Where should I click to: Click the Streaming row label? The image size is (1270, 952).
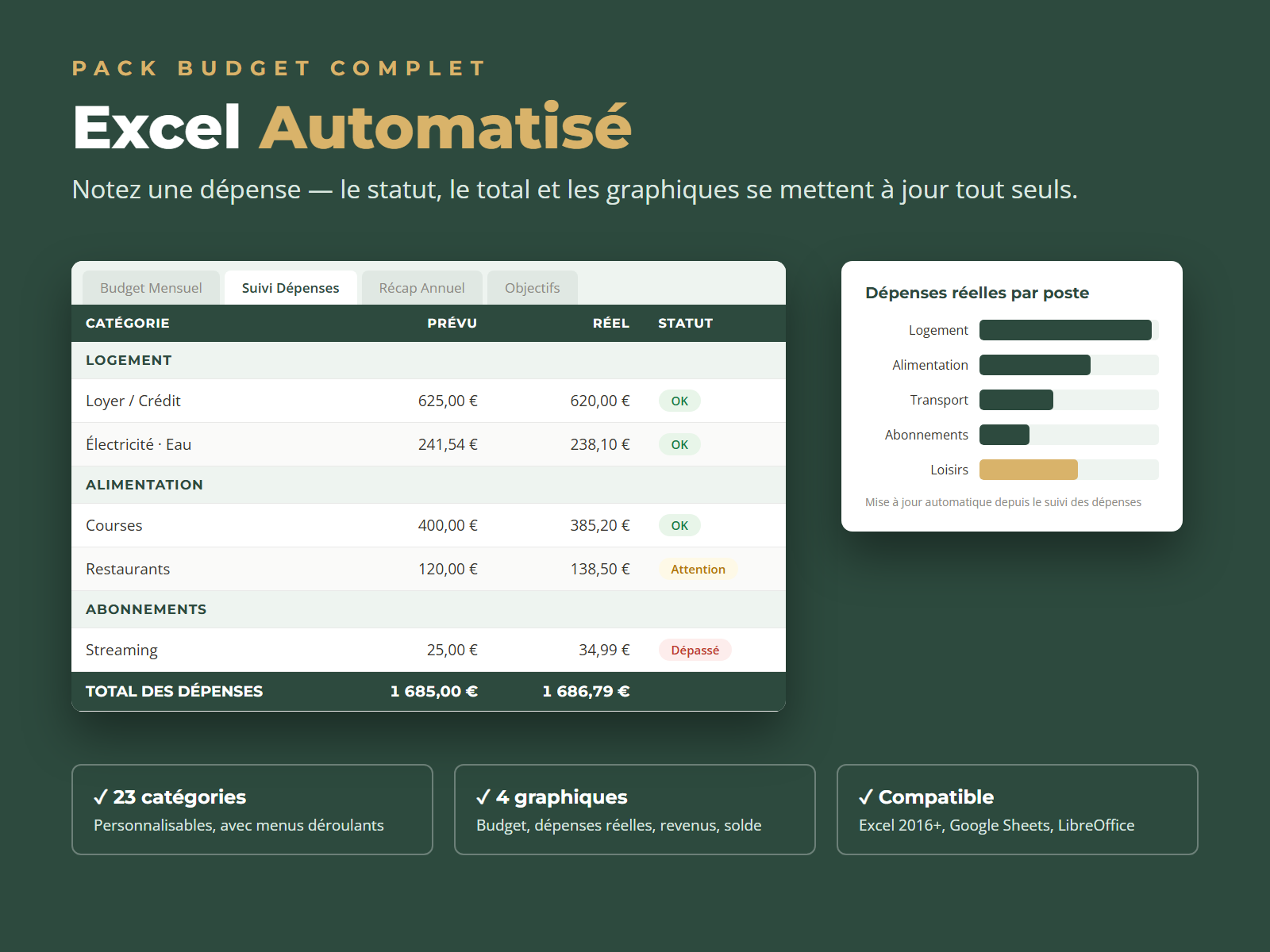121,651
